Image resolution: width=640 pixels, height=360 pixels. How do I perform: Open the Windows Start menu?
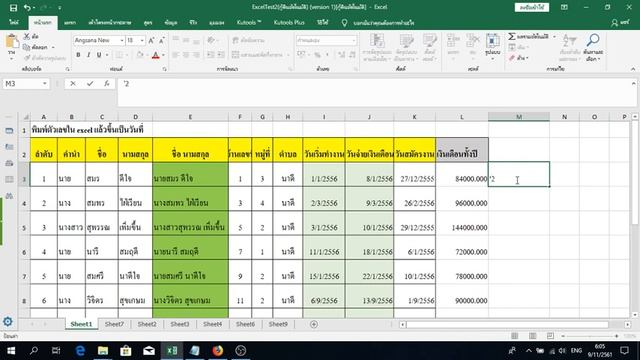click(11, 351)
